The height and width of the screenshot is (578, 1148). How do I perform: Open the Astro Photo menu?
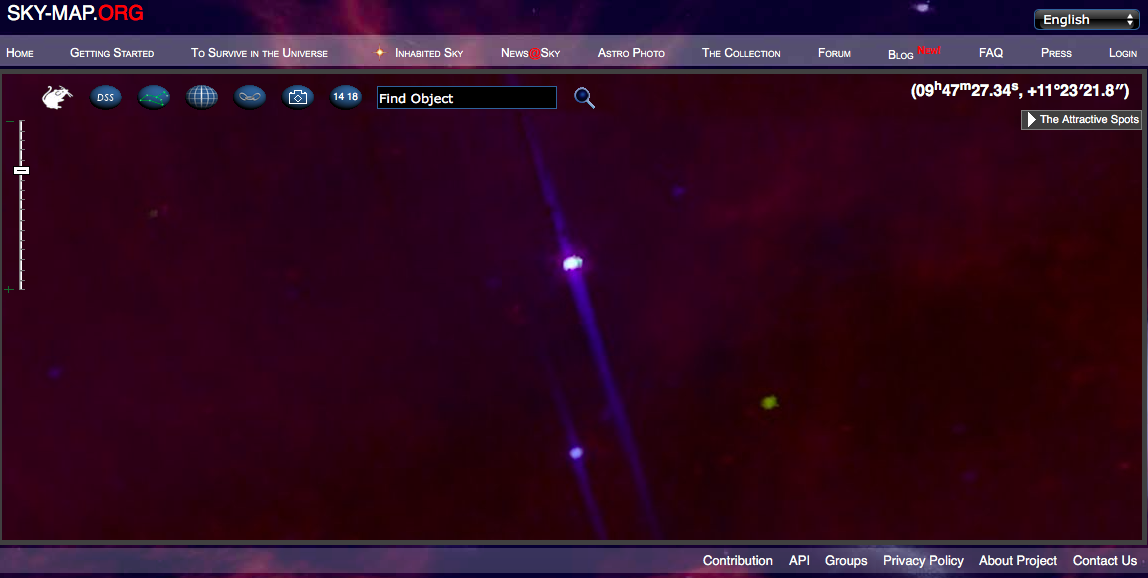631,52
